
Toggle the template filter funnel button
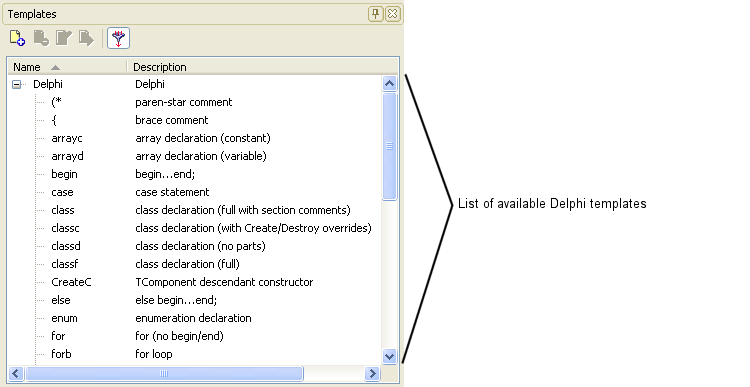(x=119, y=38)
